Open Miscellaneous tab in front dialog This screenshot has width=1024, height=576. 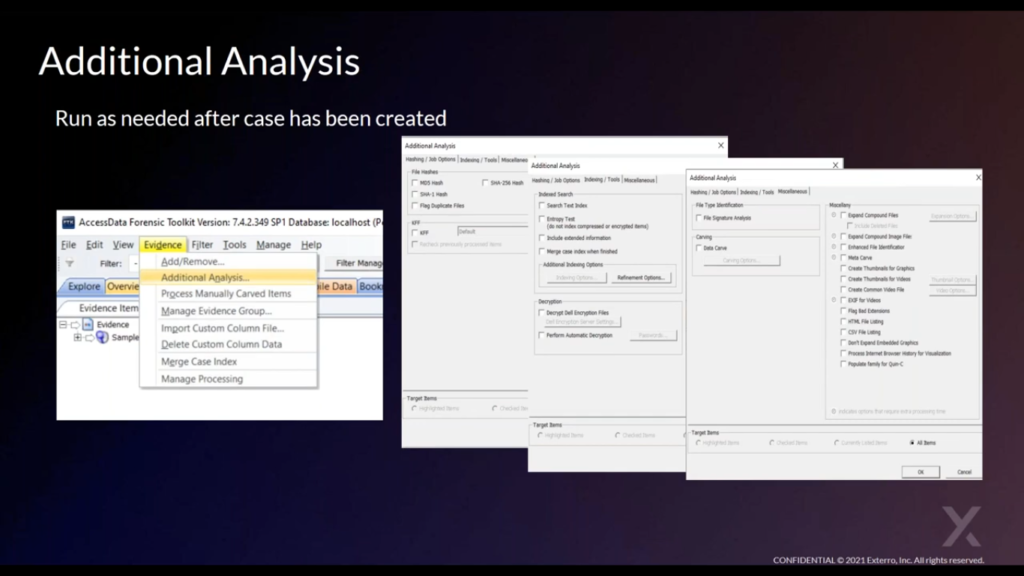(x=792, y=191)
